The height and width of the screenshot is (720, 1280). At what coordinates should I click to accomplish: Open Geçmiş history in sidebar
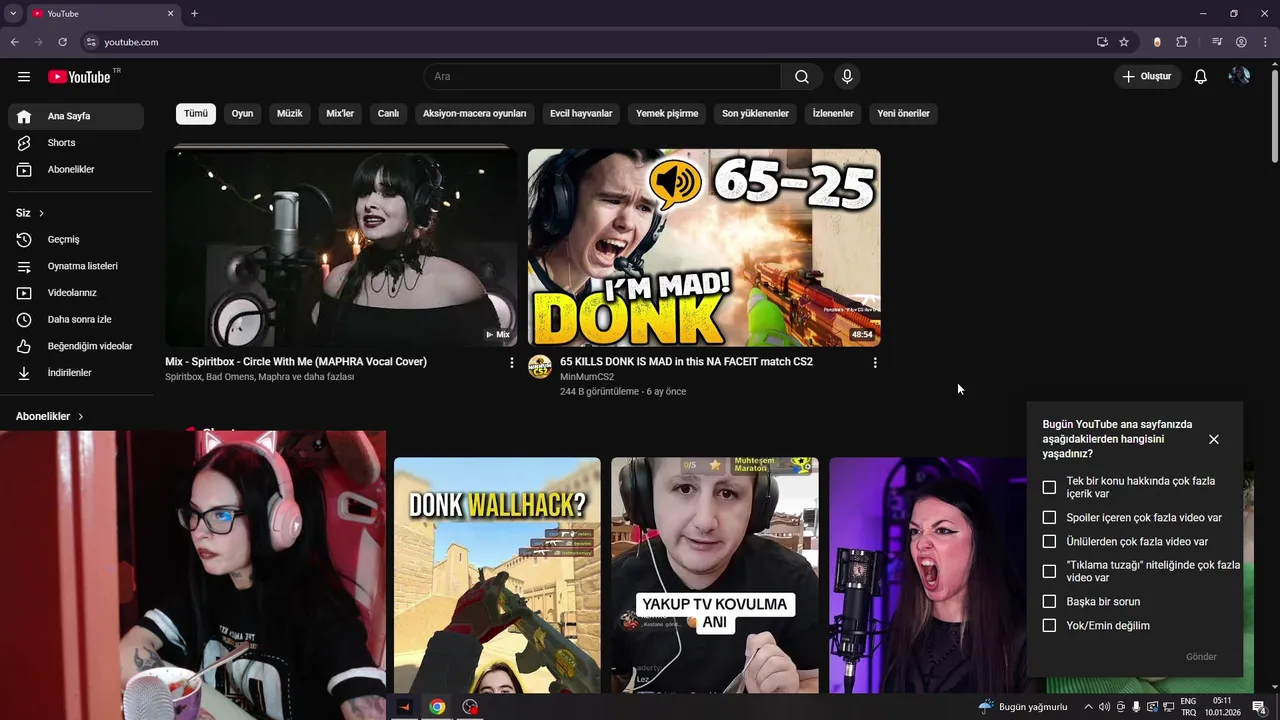point(76,240)
